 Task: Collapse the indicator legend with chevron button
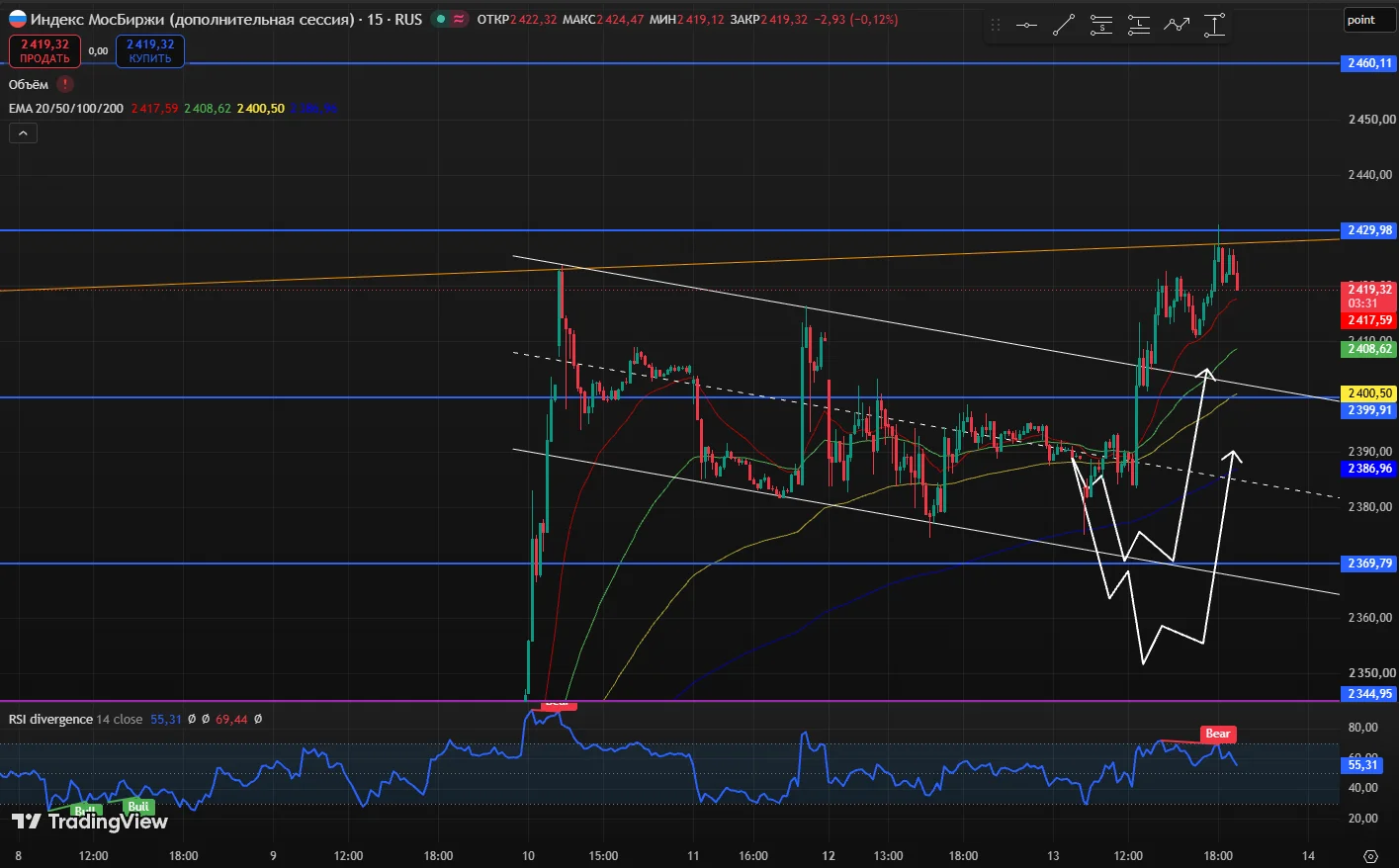[23, 133]
